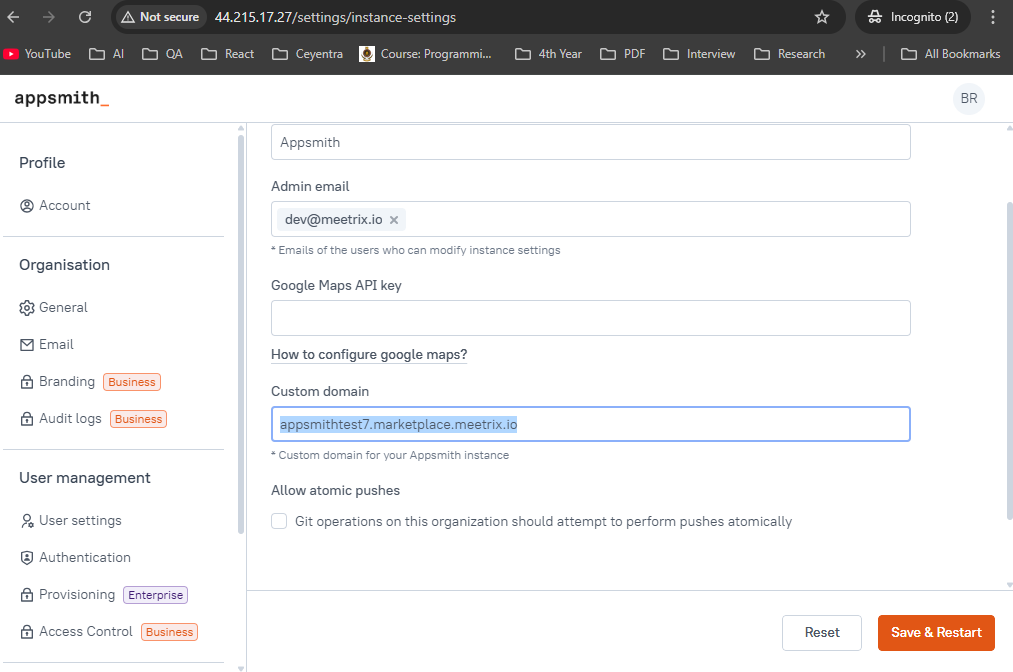Click the Business badge beside Branding
This screenshot has width=1013, height=672.
(x=132, y=382)
